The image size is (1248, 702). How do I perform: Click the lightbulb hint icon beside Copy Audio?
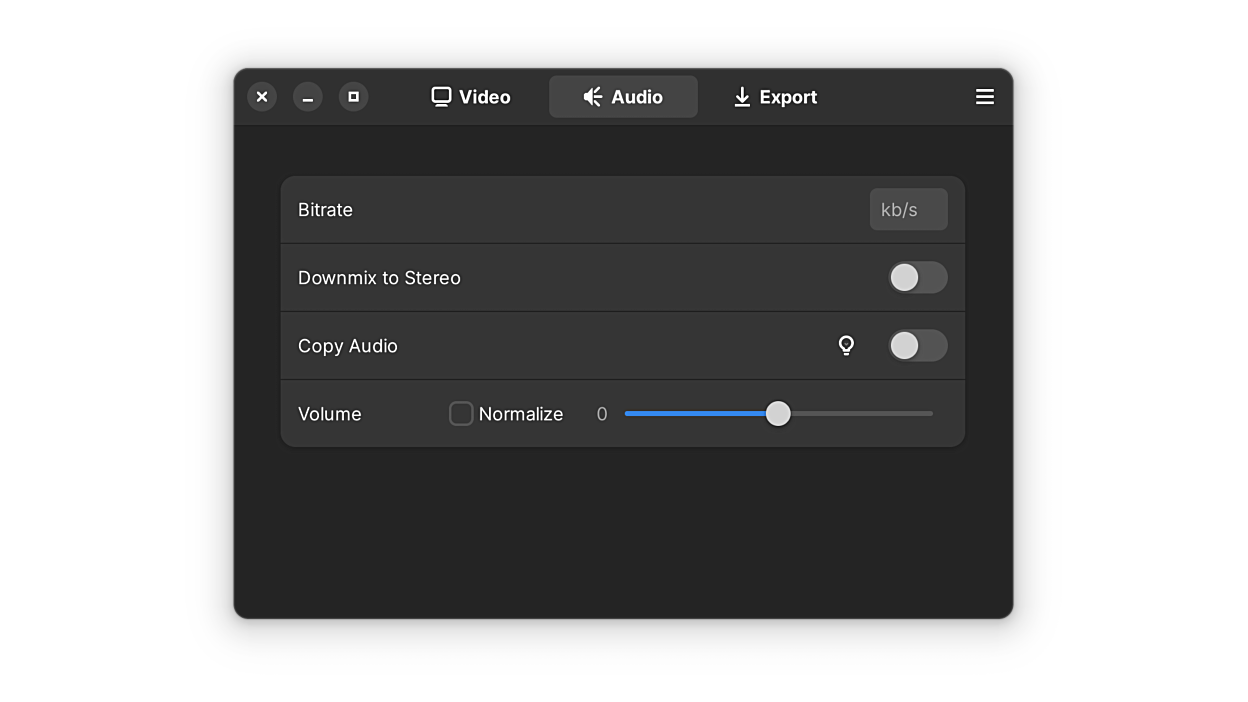(846, 346)
